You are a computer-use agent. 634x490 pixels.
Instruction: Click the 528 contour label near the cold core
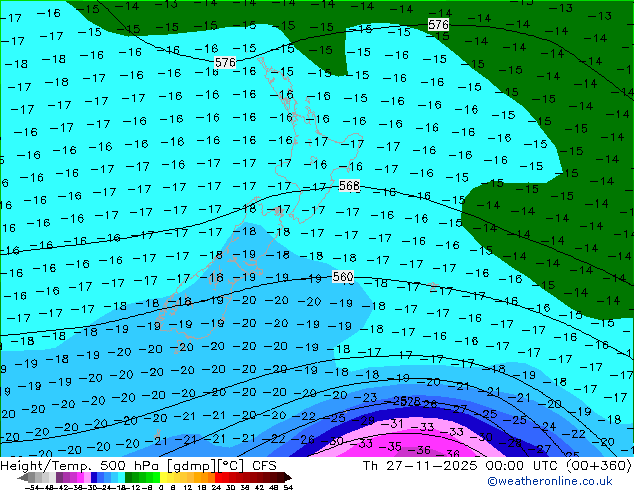pos(411,401)
